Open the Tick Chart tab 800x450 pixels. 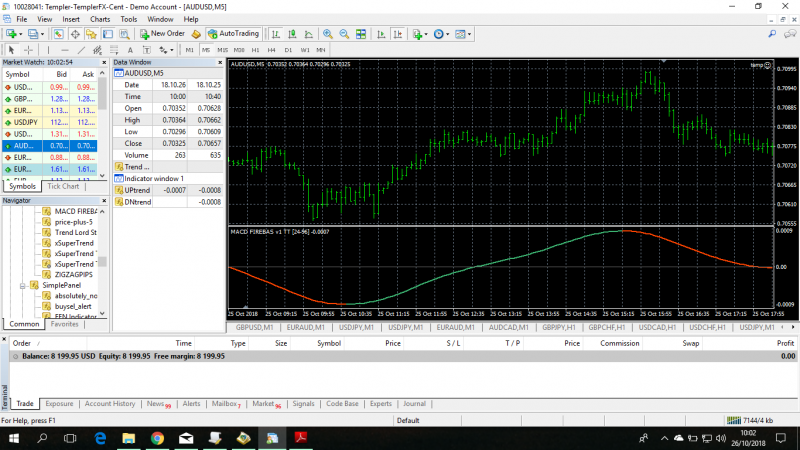(x=64, y=186)
